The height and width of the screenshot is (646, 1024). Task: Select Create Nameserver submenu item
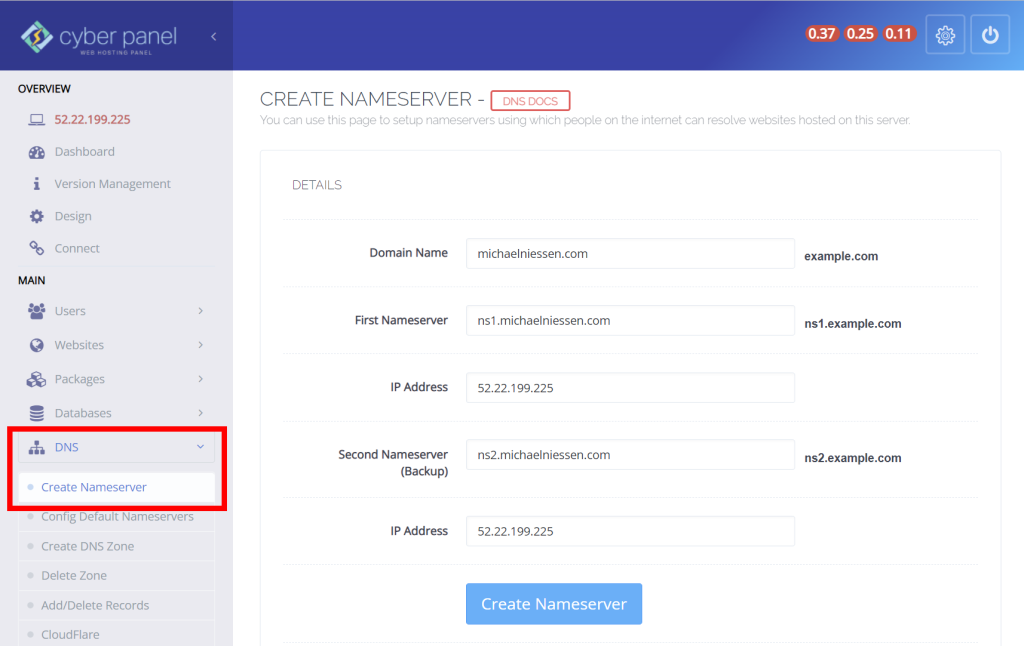(116, 487)
